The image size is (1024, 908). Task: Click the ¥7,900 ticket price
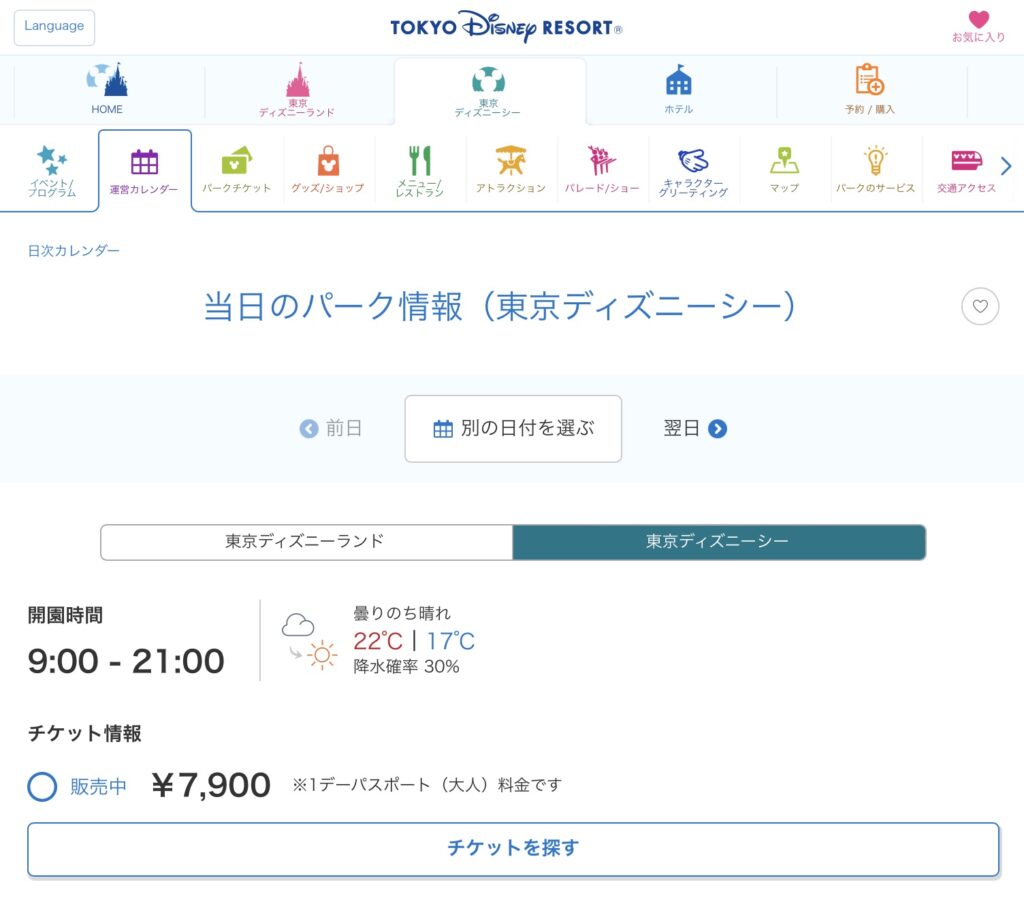coord(211,785)
